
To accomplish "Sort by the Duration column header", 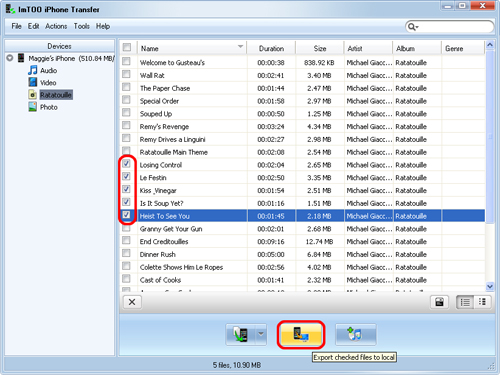I will 271,48.
